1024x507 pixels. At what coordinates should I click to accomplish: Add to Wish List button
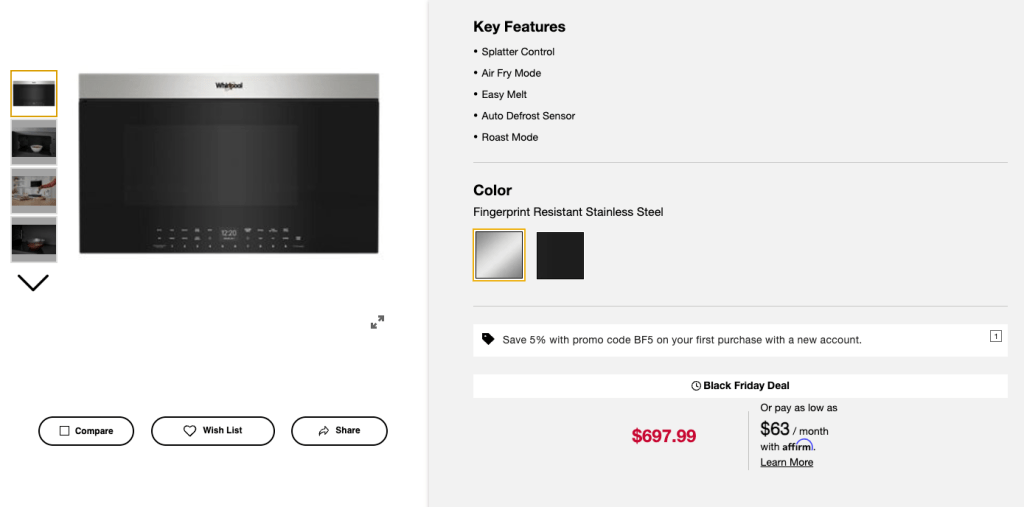click(212, 431)
